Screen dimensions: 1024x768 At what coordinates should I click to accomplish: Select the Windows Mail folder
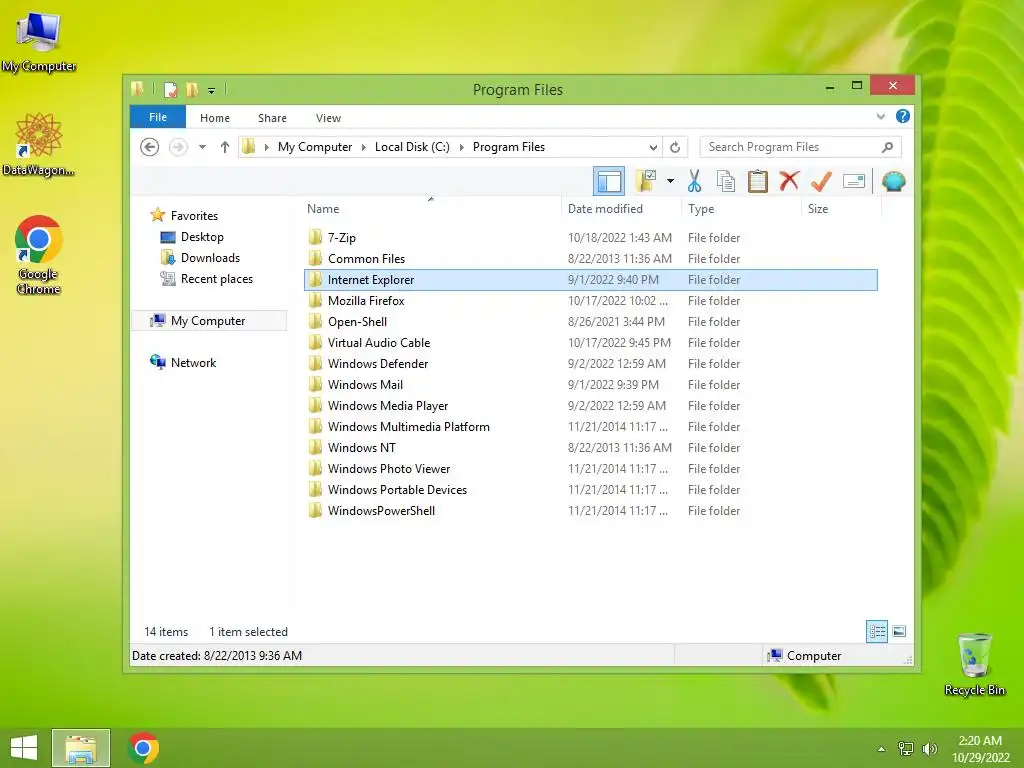tap(590, 385)
